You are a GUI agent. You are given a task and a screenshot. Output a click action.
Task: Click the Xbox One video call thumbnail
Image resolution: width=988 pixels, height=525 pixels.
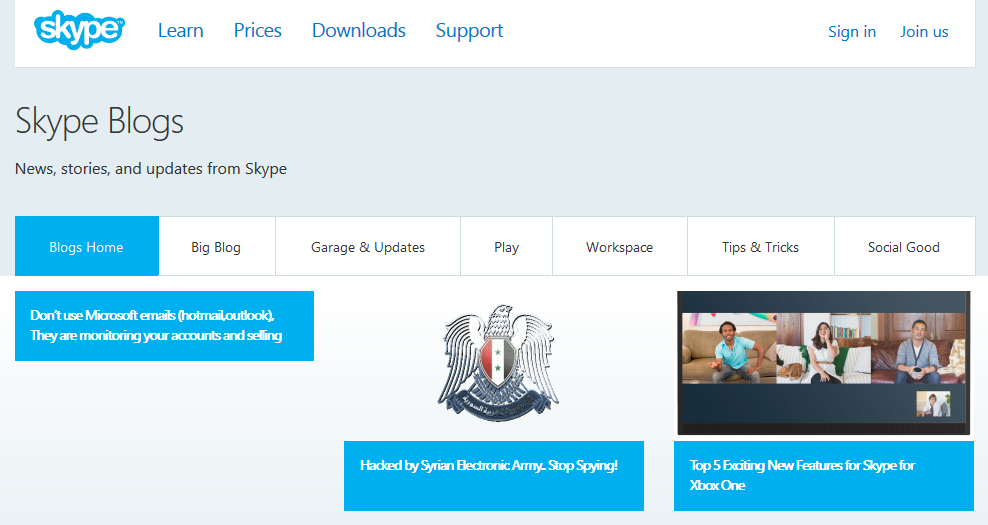(824, 363)
